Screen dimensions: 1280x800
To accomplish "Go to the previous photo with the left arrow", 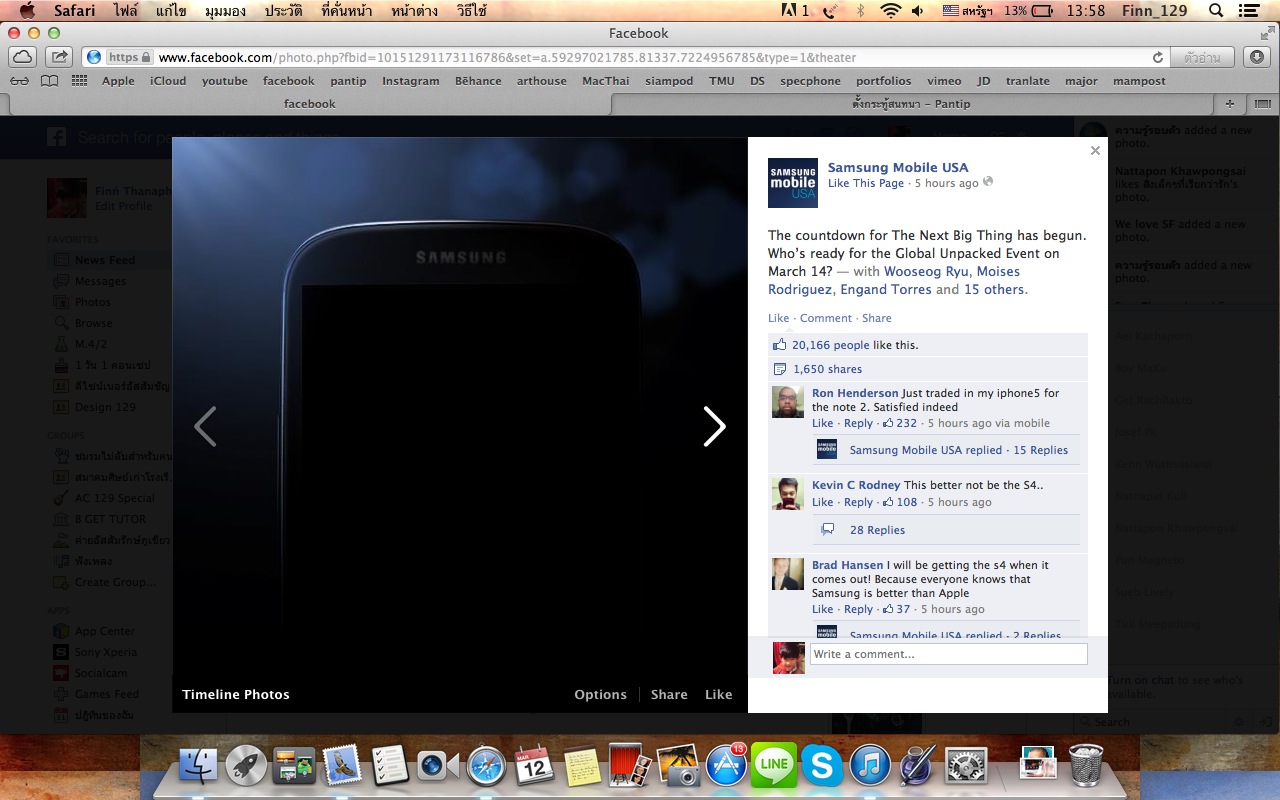I will pyautogui.click(x=205, y=426).
